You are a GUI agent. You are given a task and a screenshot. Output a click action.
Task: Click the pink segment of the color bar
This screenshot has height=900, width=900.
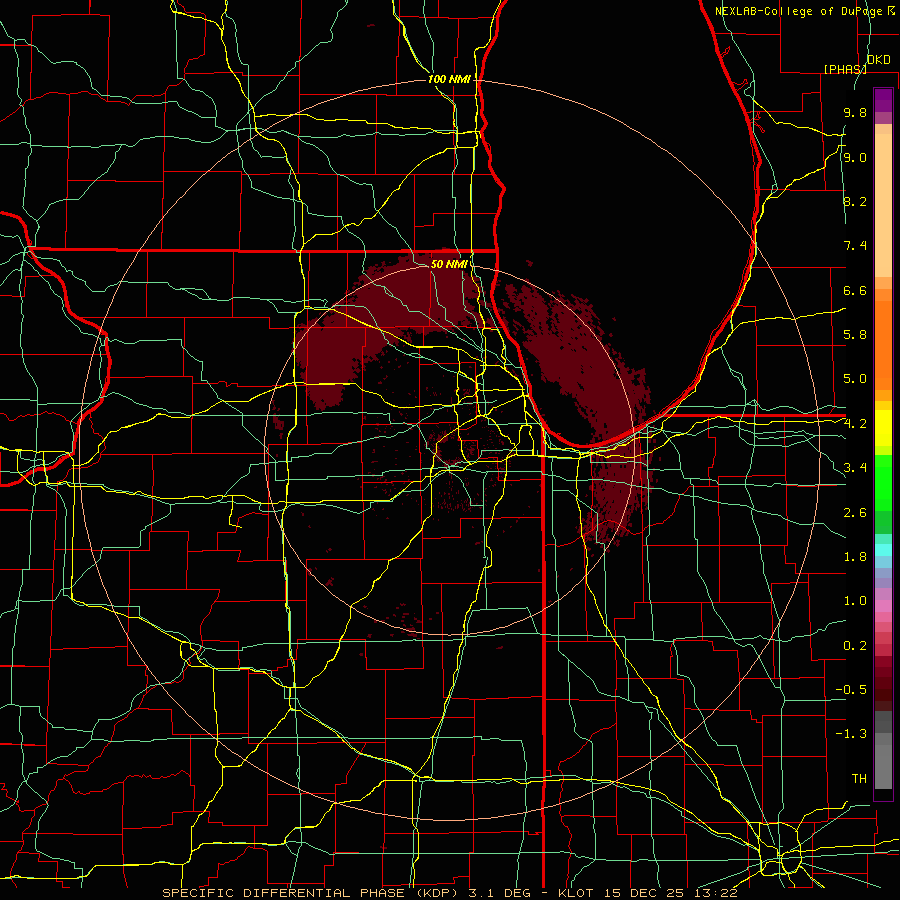[x=883, y=606]
